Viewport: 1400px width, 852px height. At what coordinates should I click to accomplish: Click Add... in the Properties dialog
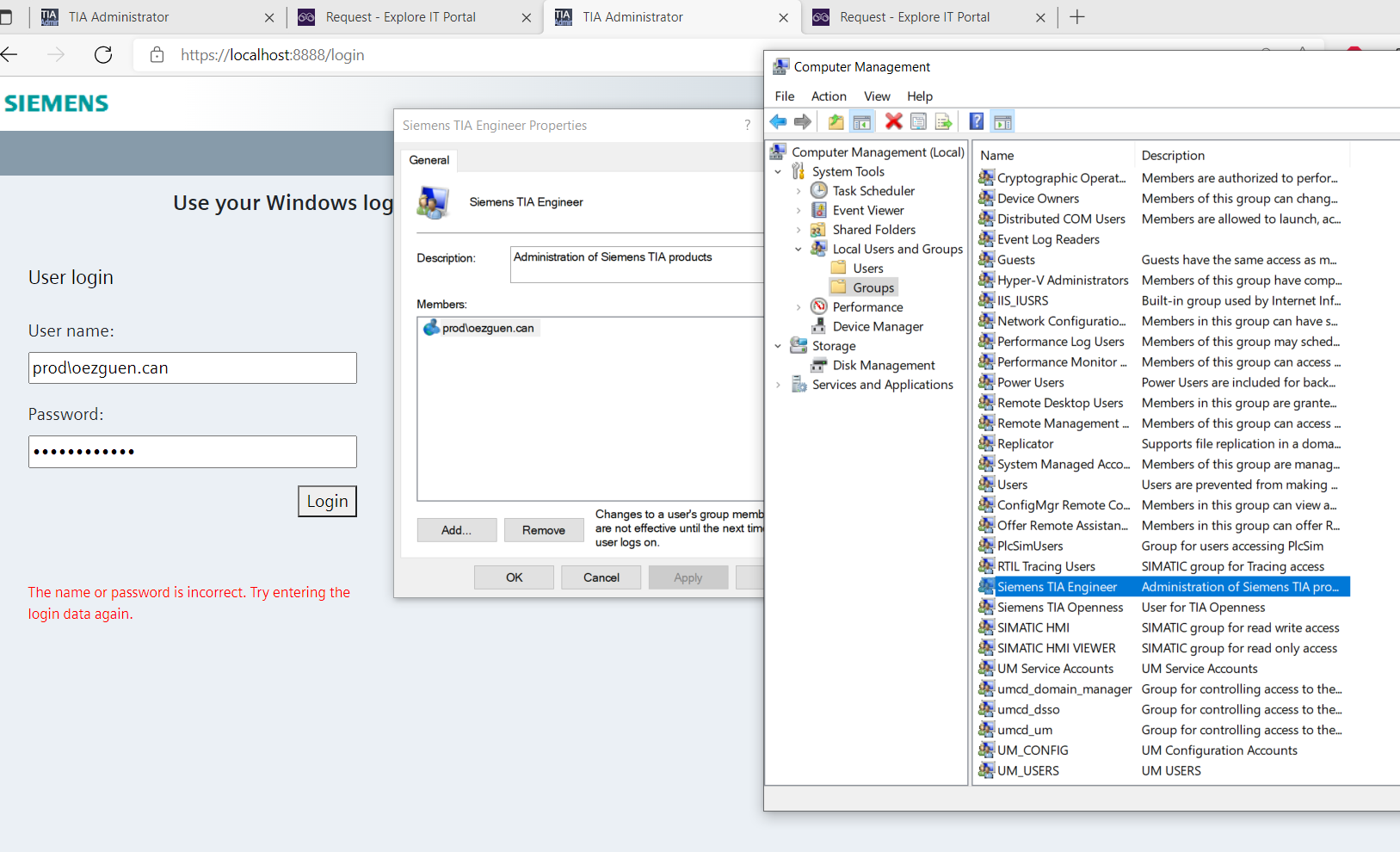point(456,530)
